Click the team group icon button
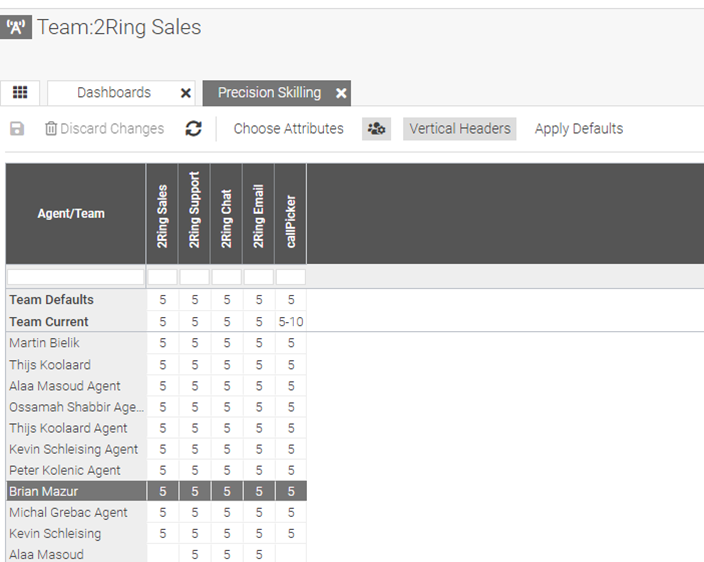The image size is (704, 562). pos(376,129)
